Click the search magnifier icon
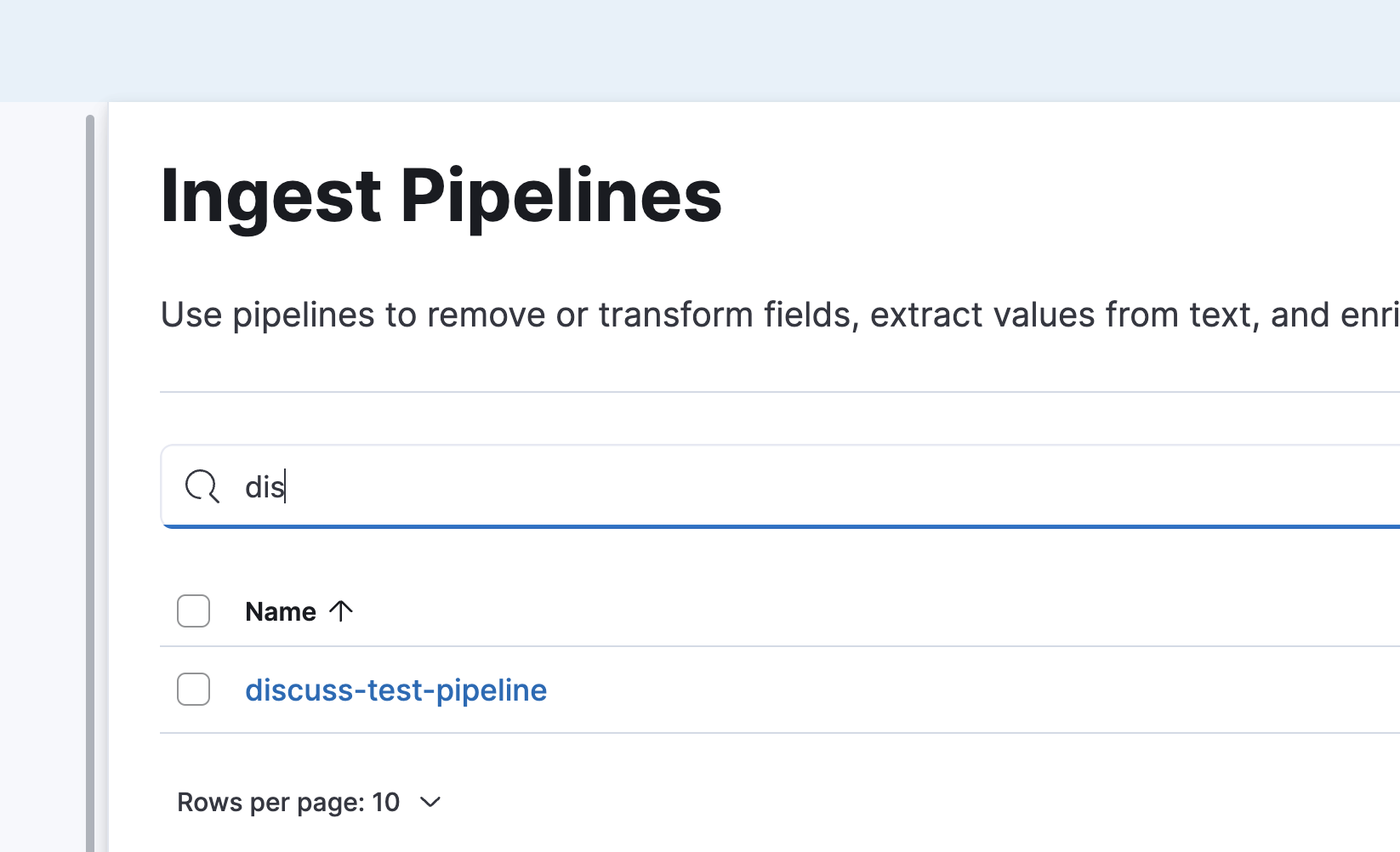The width and height of the screenshot is (1400, 852). 202,486
